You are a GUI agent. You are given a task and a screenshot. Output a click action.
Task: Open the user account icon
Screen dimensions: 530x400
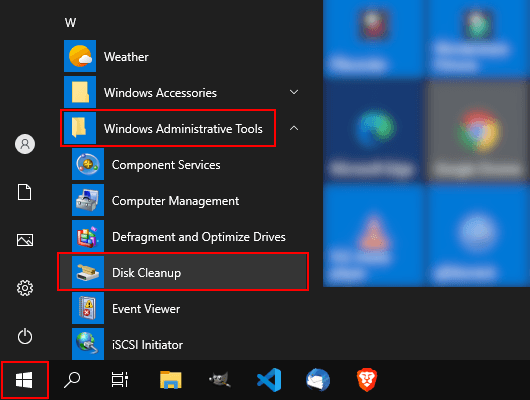coord(25,144)
